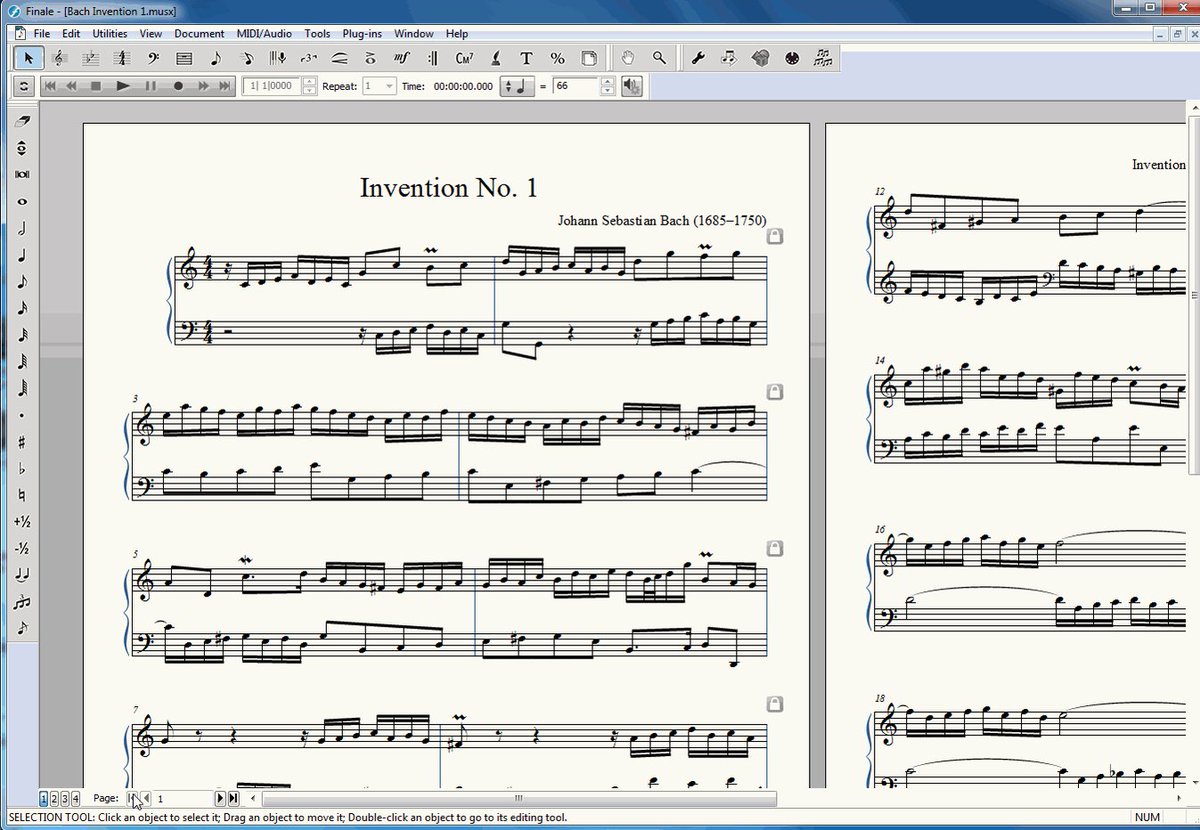Click the raise half step +½ button
This screenshot has width=1200, height=830.
22,521
